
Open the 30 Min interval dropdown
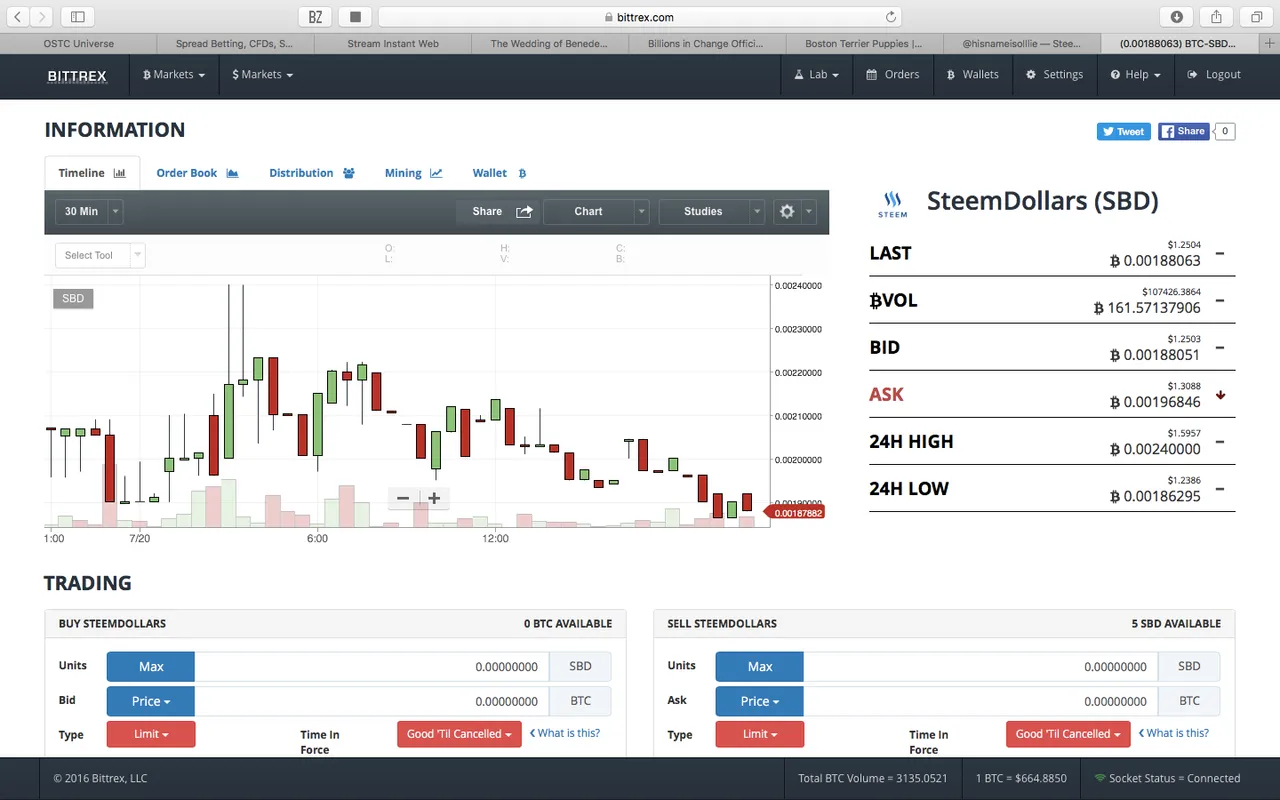click(x=89, y=211)
